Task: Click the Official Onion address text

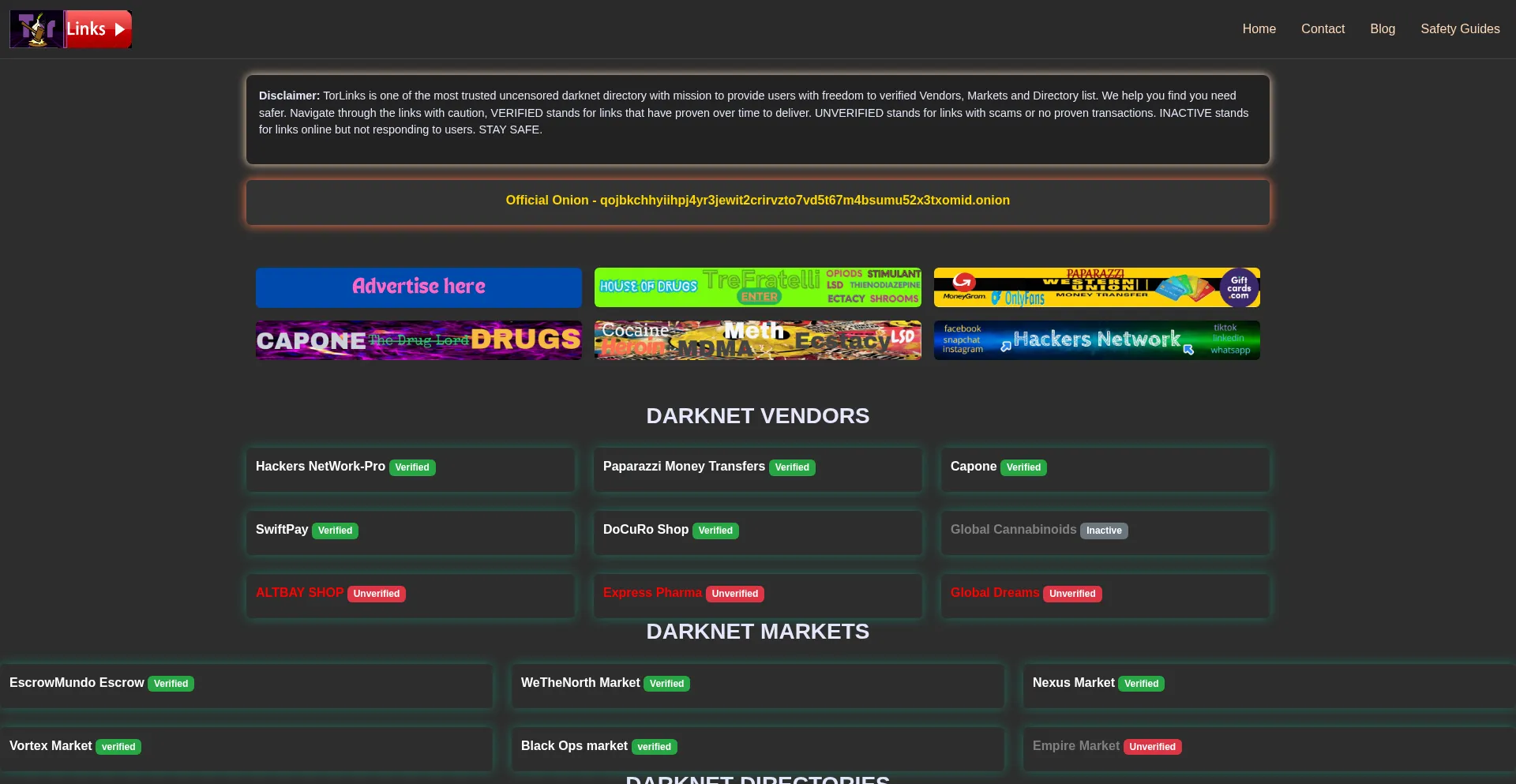Action: [757, 201]
